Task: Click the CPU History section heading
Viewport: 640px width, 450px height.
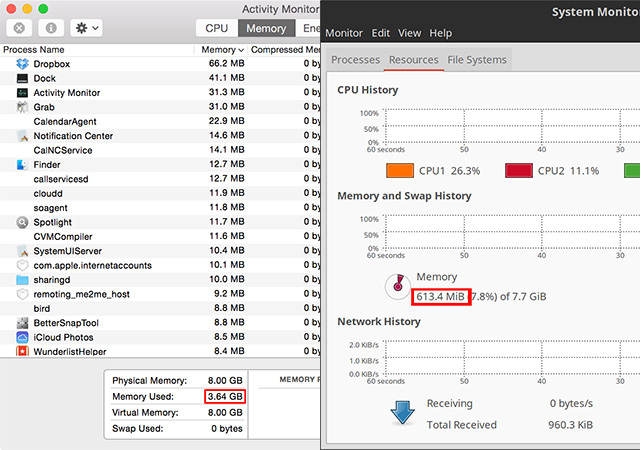Action: coord(367,90)
